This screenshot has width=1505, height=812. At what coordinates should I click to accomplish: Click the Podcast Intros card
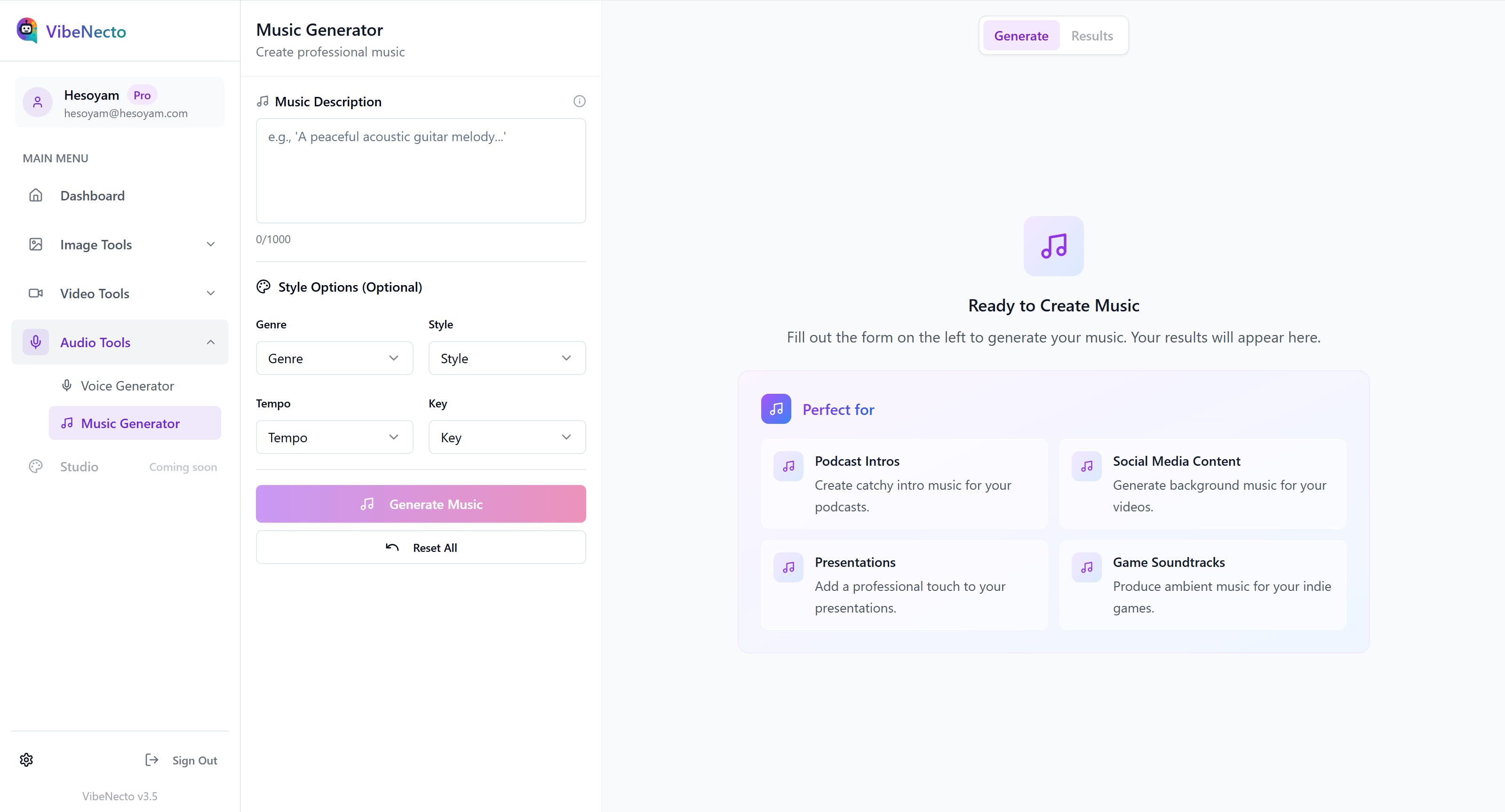tap(904, 484)
